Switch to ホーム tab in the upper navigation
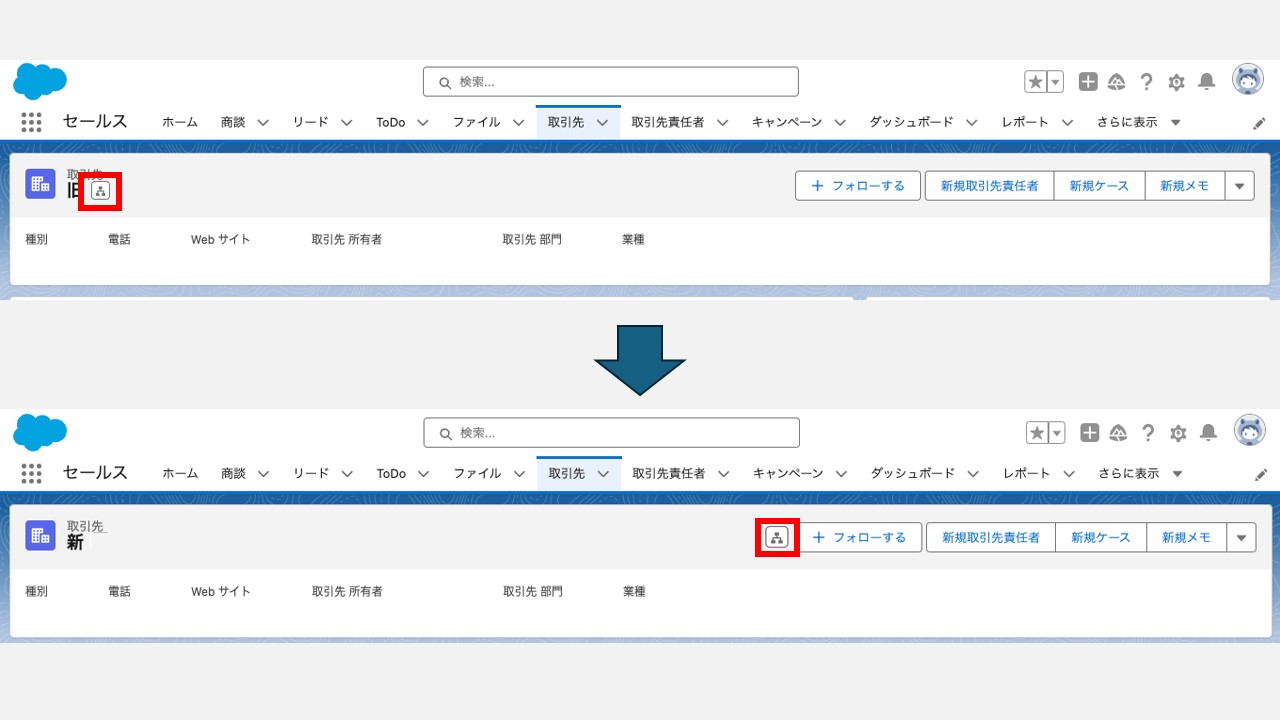The image size is (1280, 720). coord(180,122)
